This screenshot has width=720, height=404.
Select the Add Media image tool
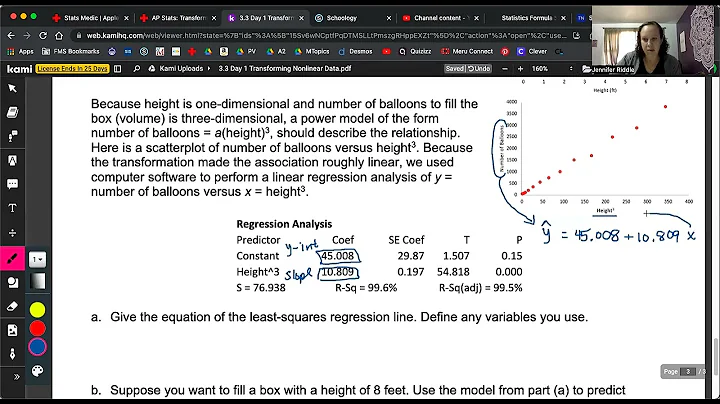[12, 330]
